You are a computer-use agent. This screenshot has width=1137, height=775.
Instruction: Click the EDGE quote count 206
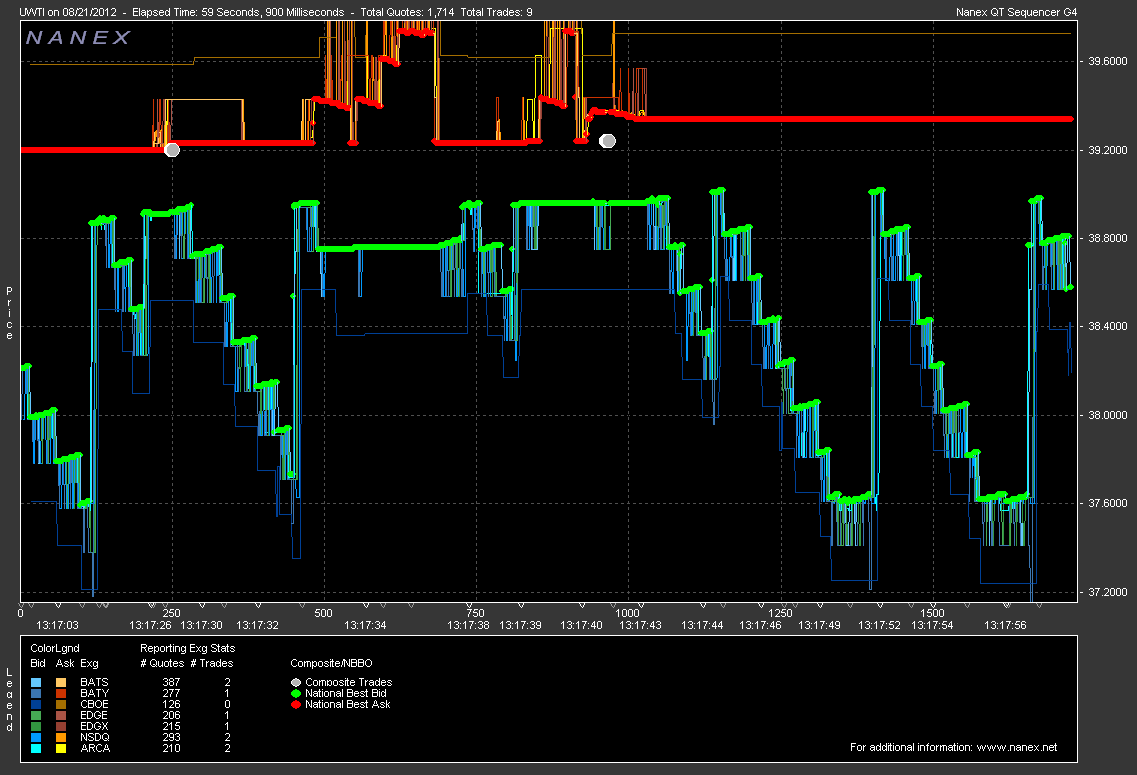[x=171, y=715]
